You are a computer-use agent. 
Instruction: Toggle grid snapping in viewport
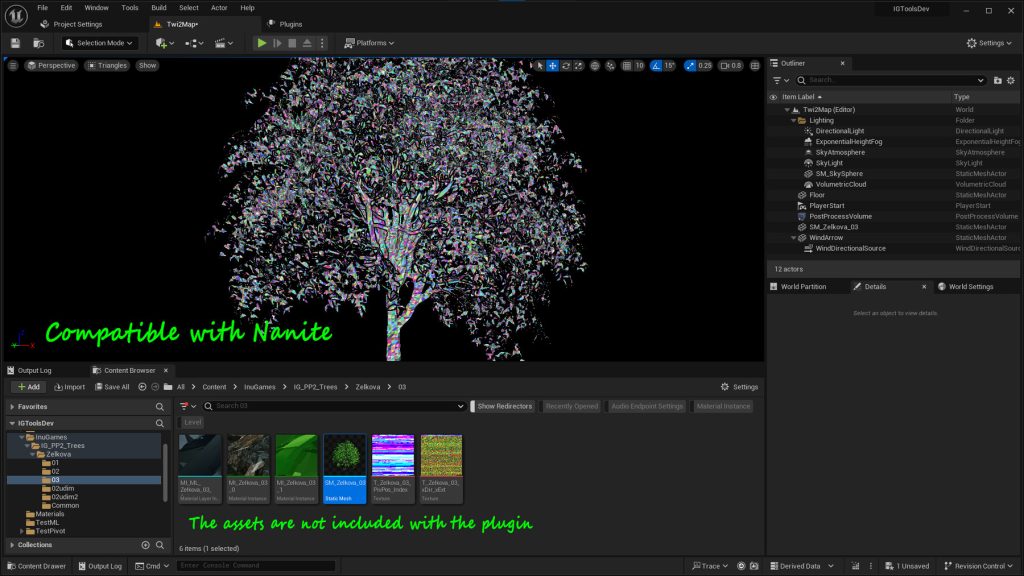tap(626, 65)
